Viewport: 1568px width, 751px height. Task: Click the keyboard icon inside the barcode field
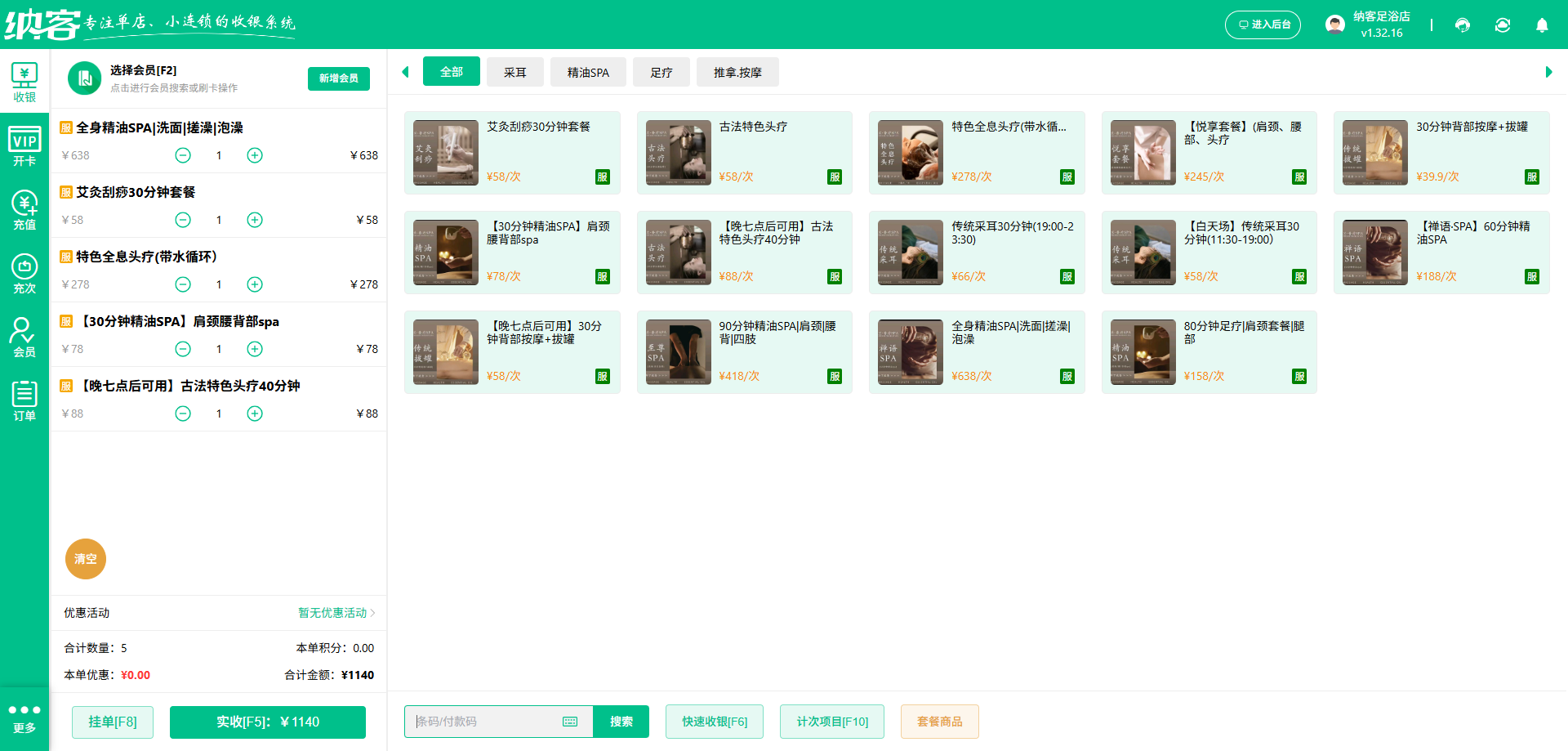[569, 722]
